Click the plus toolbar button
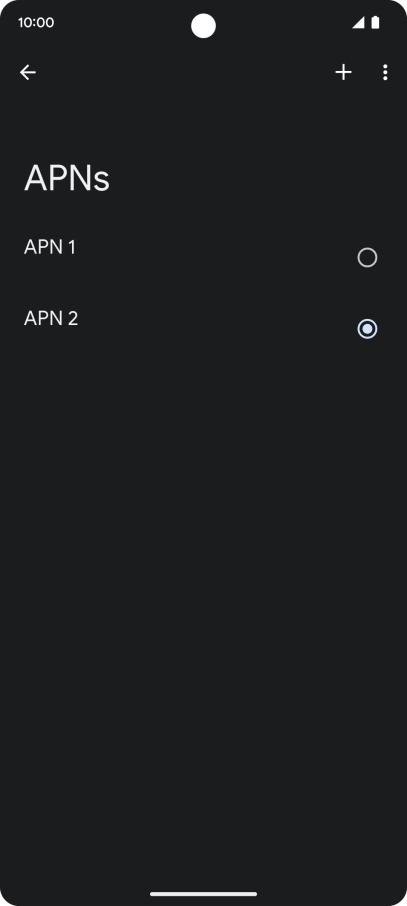407x906 pixels. [x=343, y=72]
